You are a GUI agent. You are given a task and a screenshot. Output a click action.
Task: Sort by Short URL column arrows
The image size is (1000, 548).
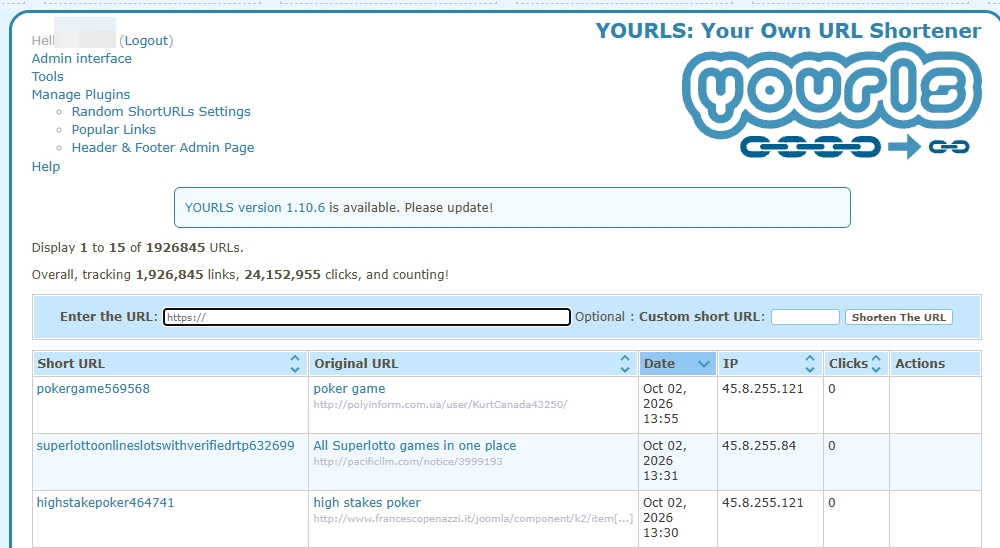[x=295, y=364]
